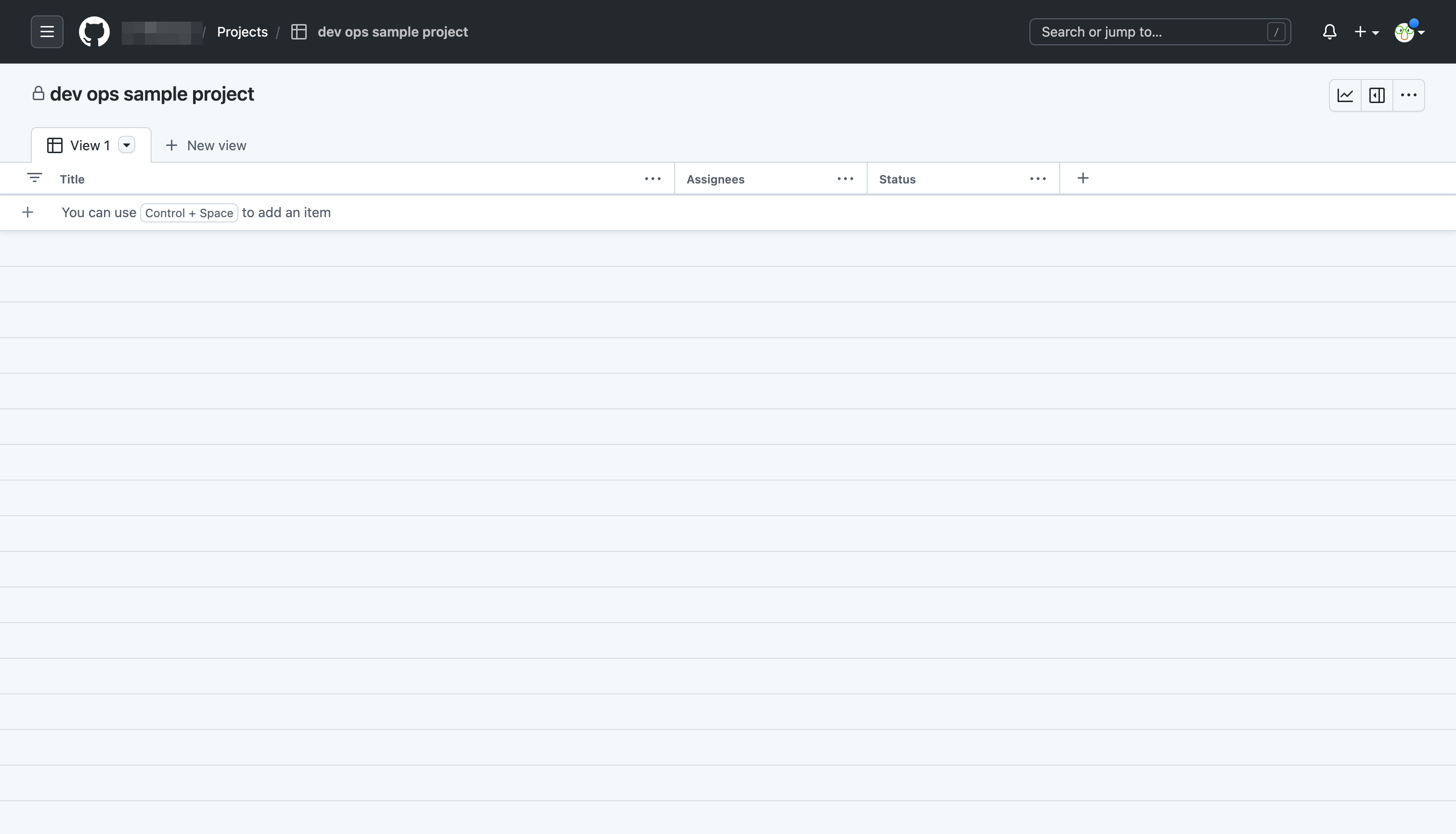This screenshot has width=1456, height=834.
Task: Toggle the project details side panel
Action: 1377,95
